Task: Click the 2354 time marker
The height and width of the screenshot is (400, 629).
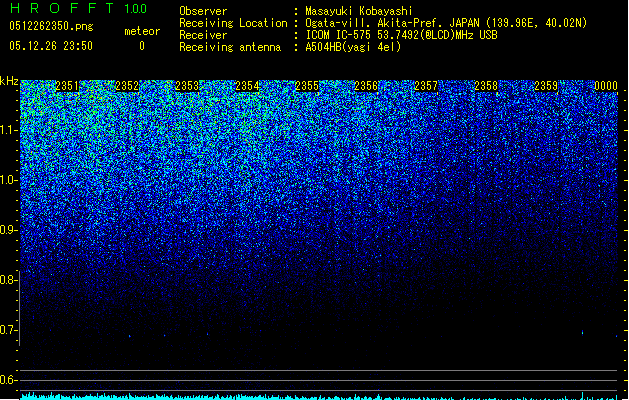Action: (247, 86)
